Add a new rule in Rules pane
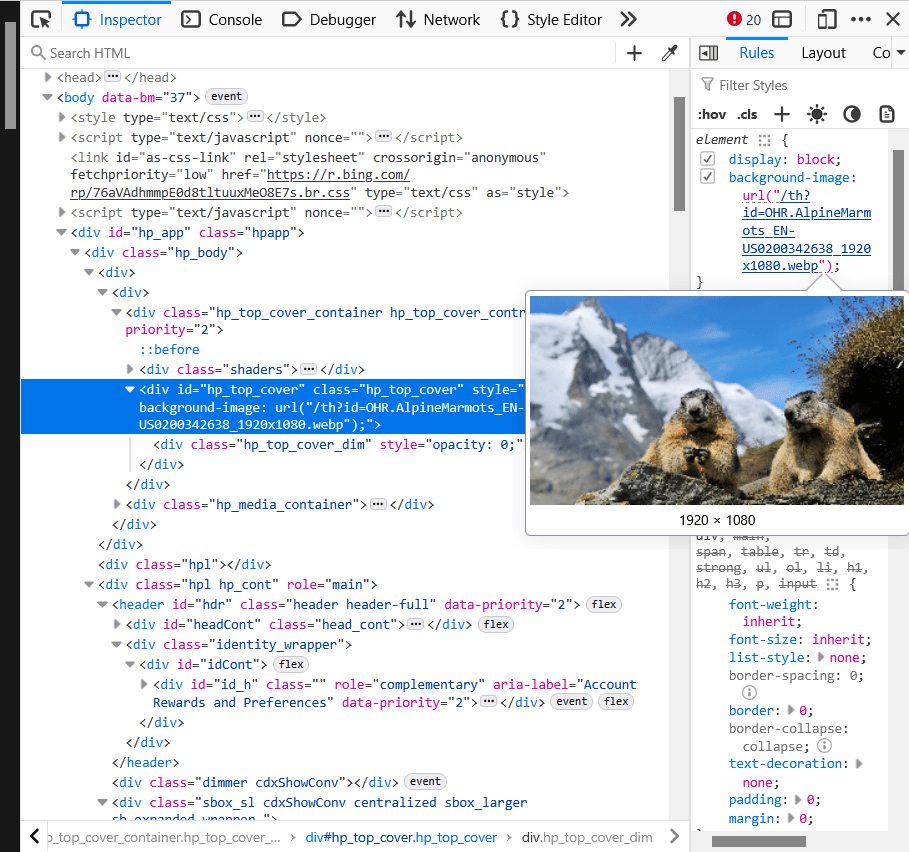This screenshot has width=909, height=852. tap(782, 114)
